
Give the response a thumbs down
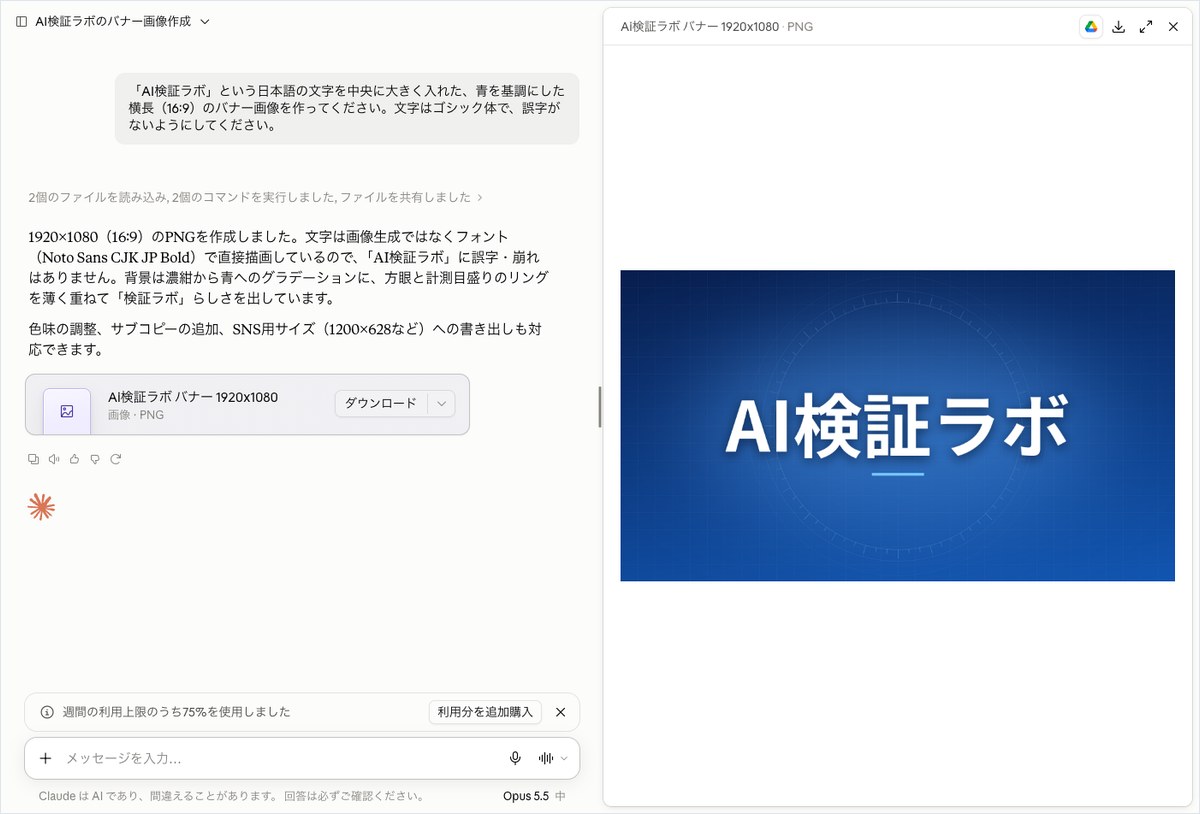(x=95, y=459)
